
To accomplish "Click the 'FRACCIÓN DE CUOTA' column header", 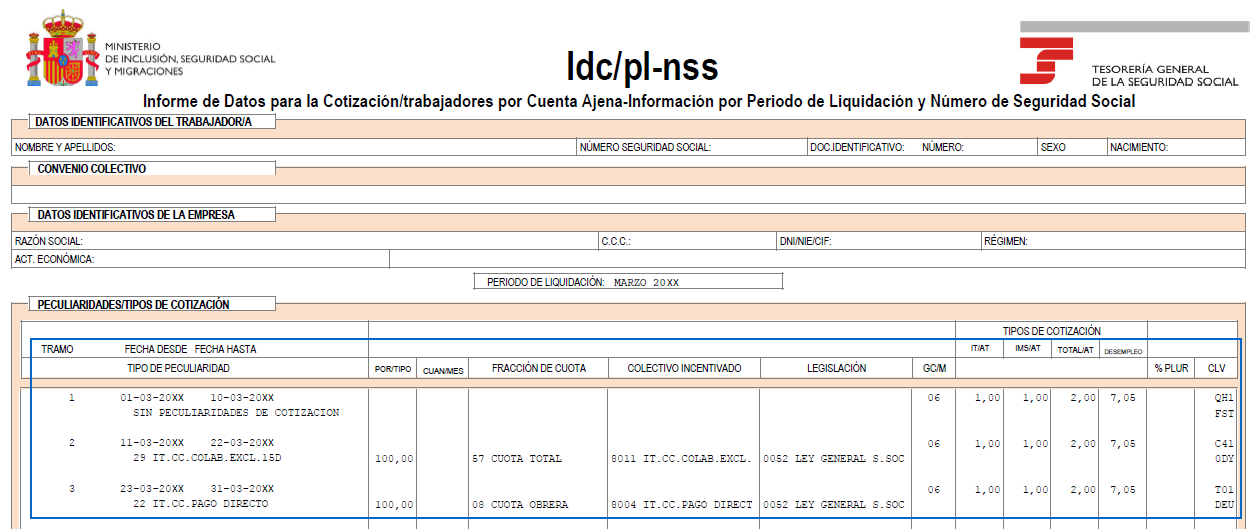I will (x=539, y=369).
